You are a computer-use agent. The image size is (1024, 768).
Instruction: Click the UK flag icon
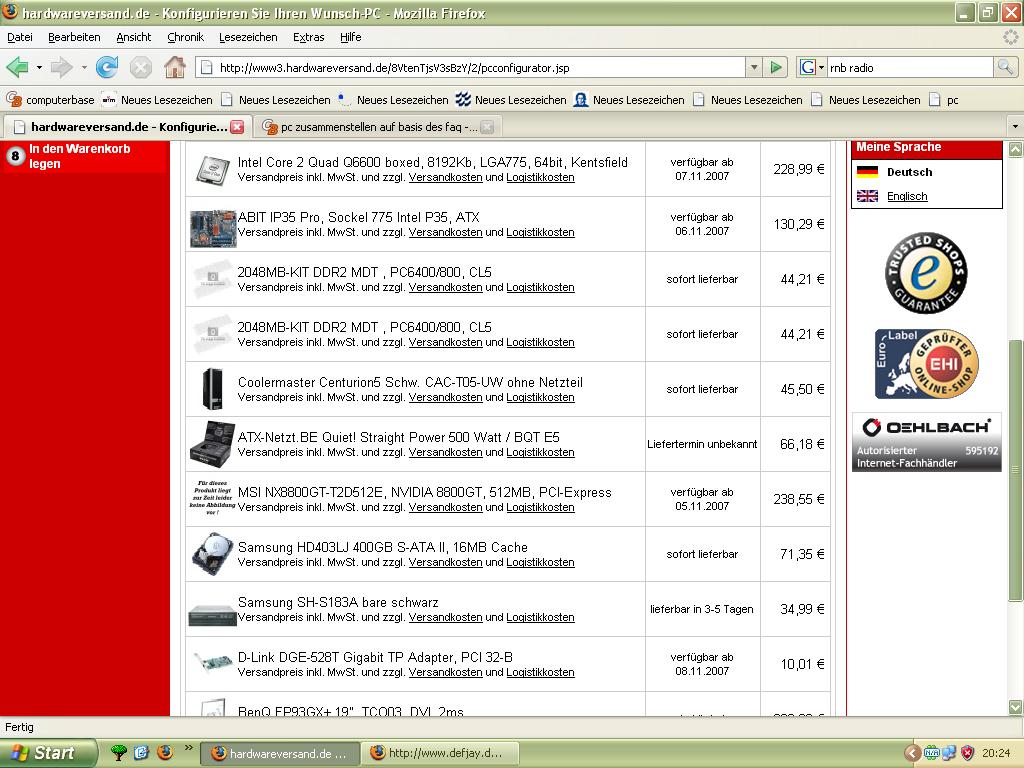click(x=867, y=196)
